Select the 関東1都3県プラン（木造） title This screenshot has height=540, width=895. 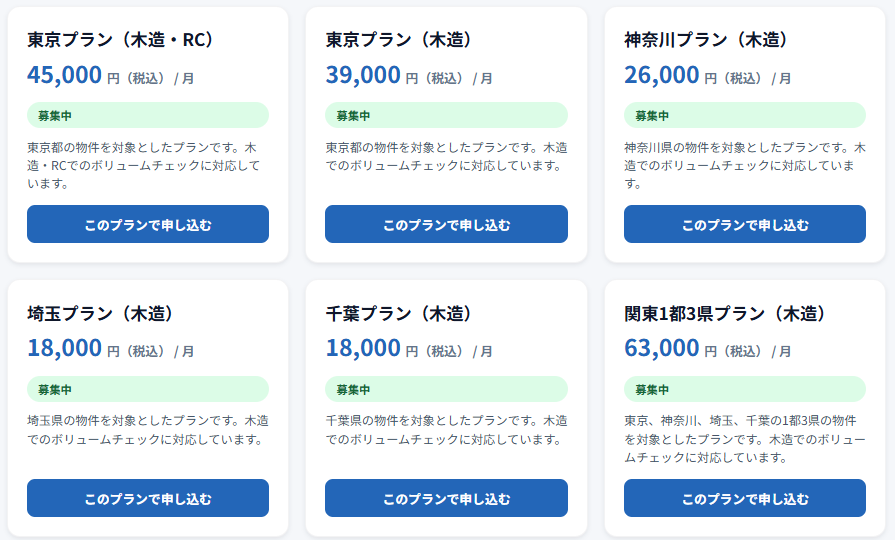click(x=726, y=313)
